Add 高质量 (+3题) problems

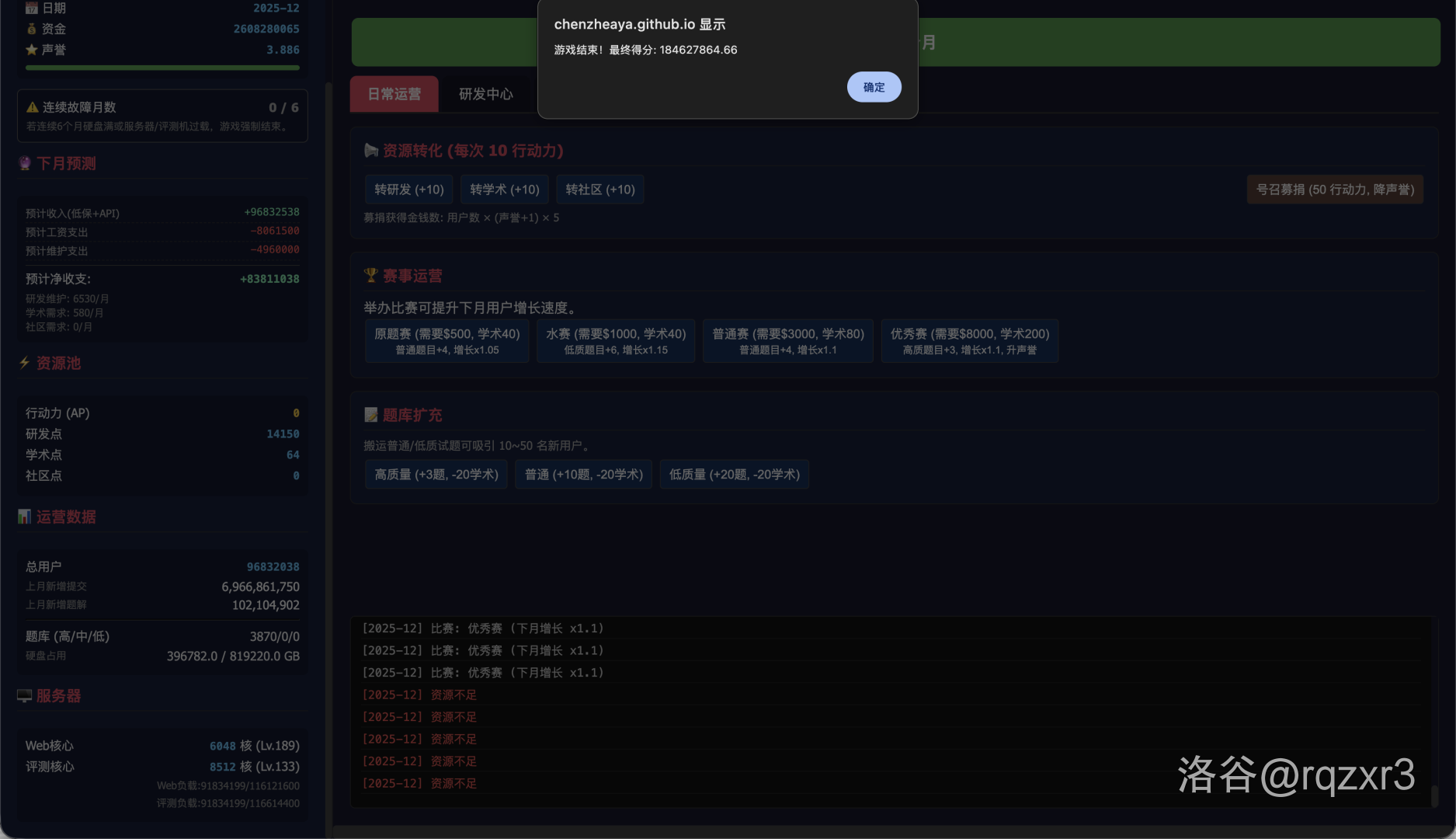click(436, 474)
